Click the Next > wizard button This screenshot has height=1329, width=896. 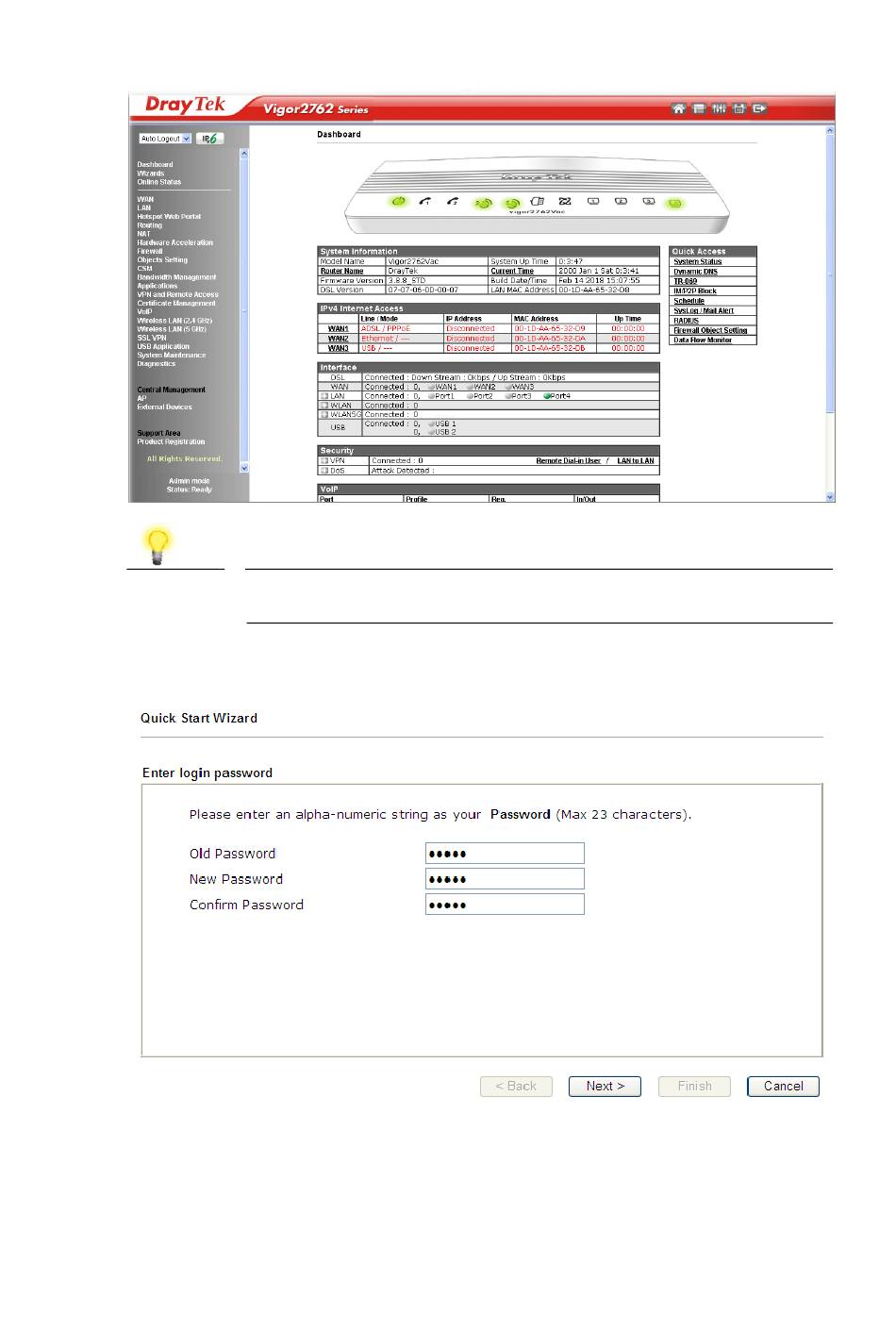pos(605,1087)
